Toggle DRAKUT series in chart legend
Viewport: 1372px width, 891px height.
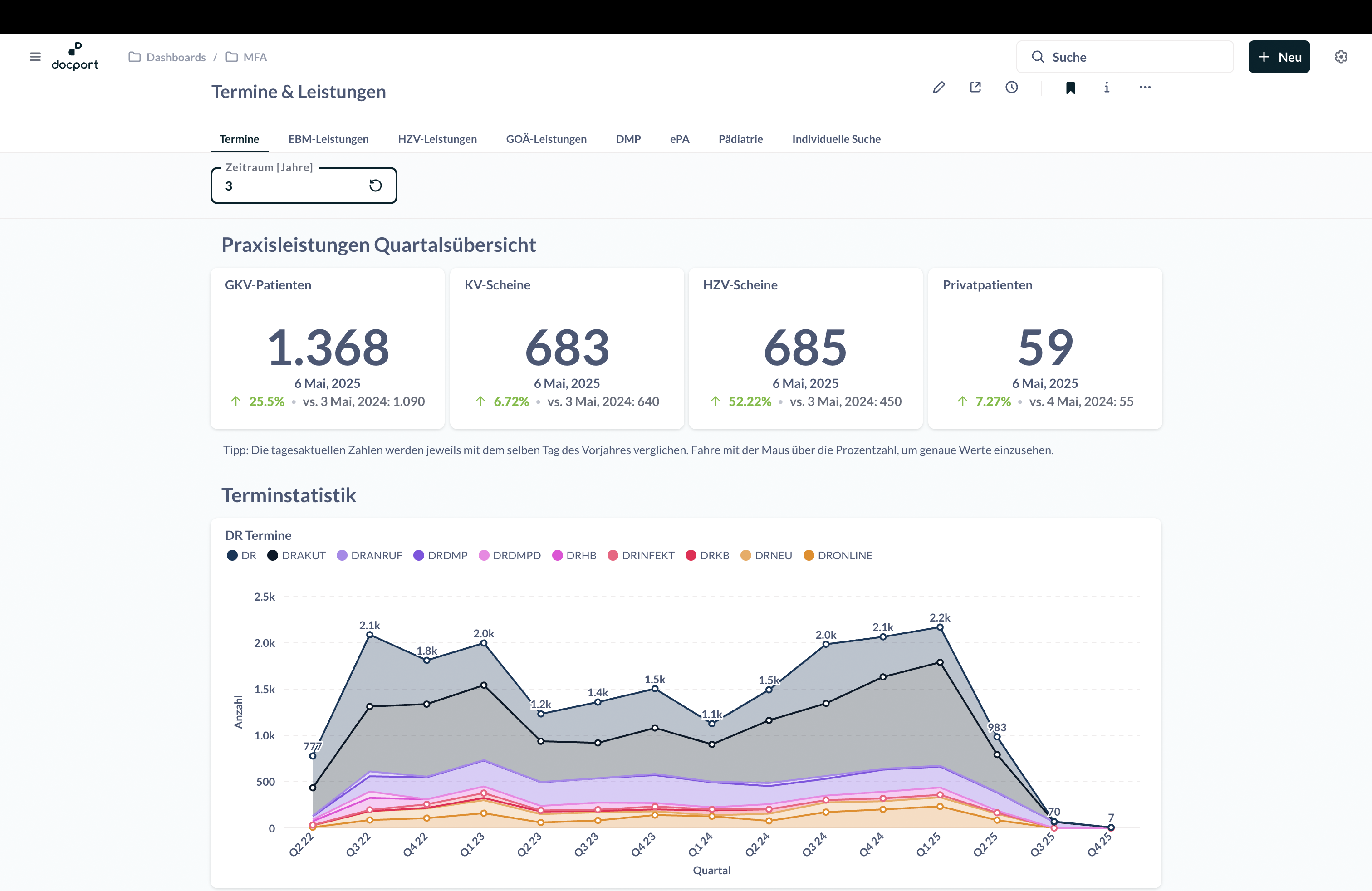point(297,556)
